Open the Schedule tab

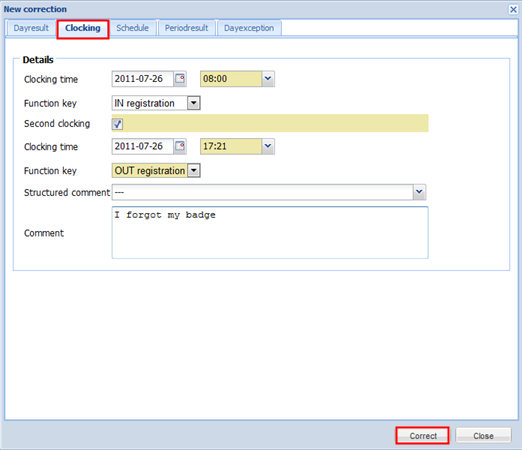pyautogui.click(x=132, y=28)
